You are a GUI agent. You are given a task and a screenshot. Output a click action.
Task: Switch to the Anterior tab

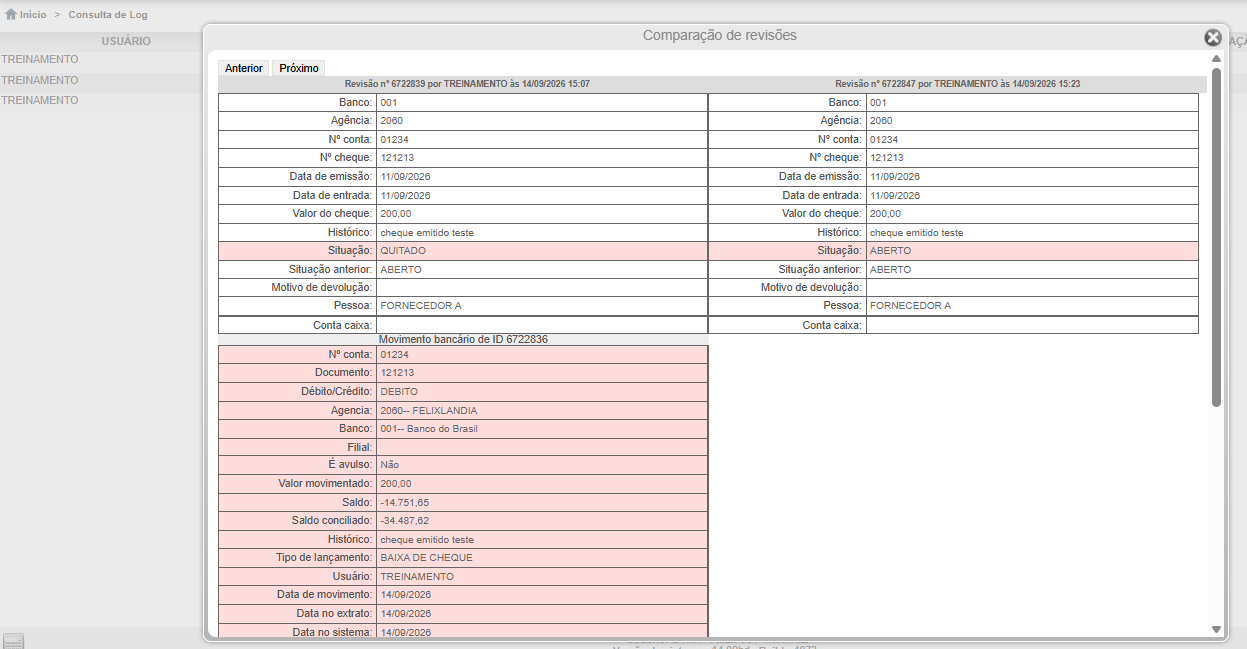(x=244, y=68)
